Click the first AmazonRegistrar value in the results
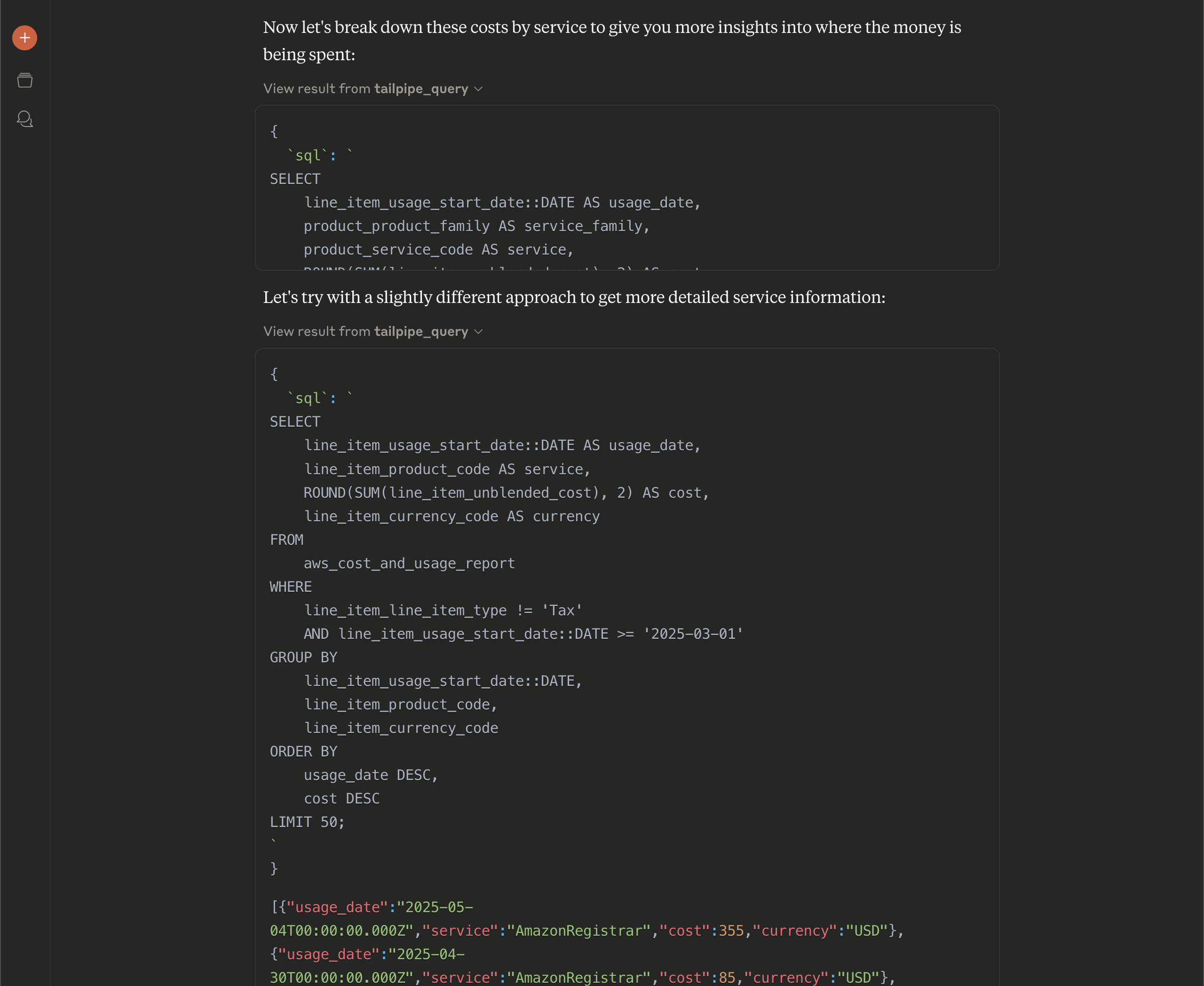This screenshot has width=1204, height=986. coord(578,931)
